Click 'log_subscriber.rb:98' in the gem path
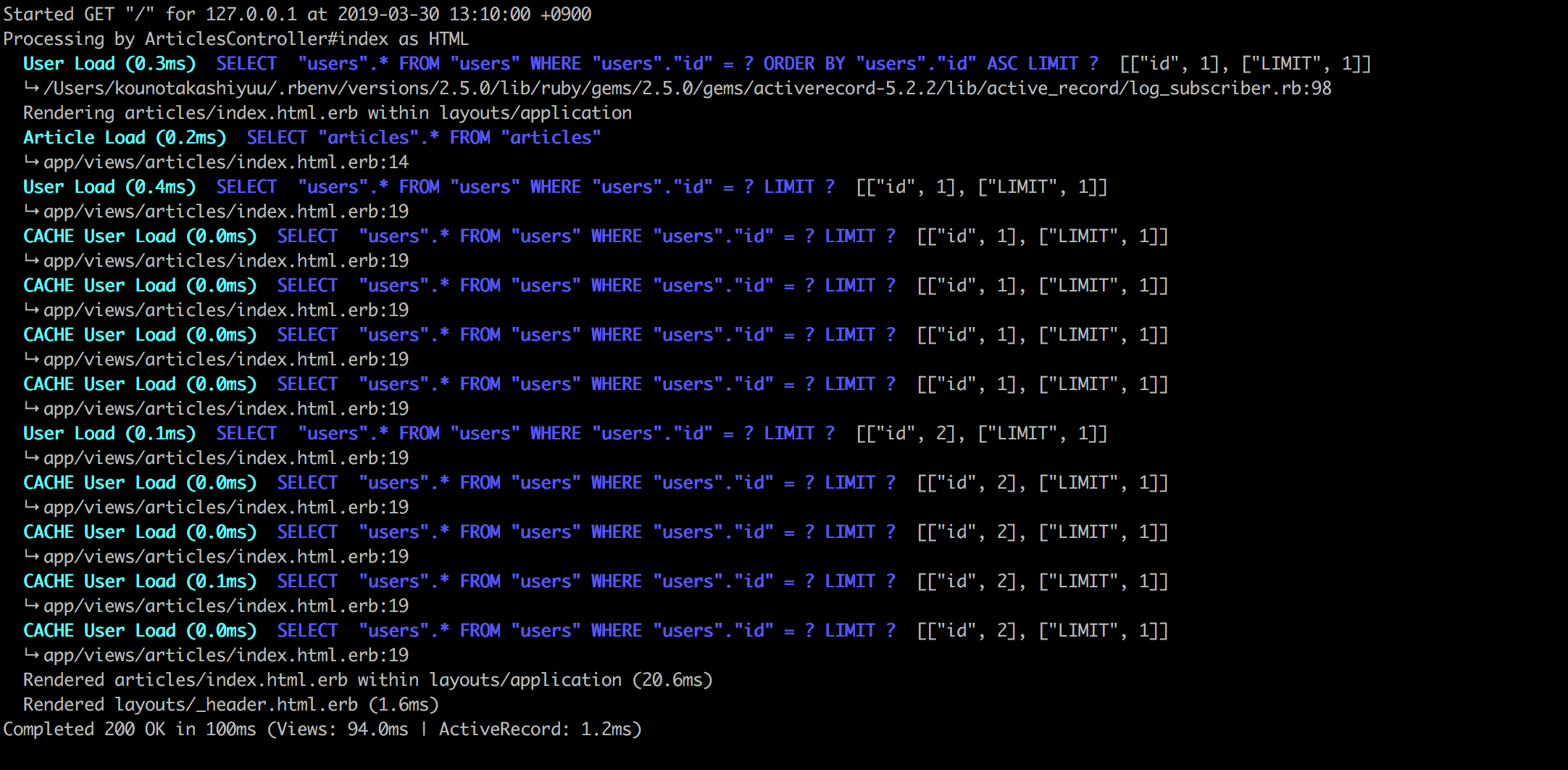The image size is (1568, 770). pos(1230,88)
